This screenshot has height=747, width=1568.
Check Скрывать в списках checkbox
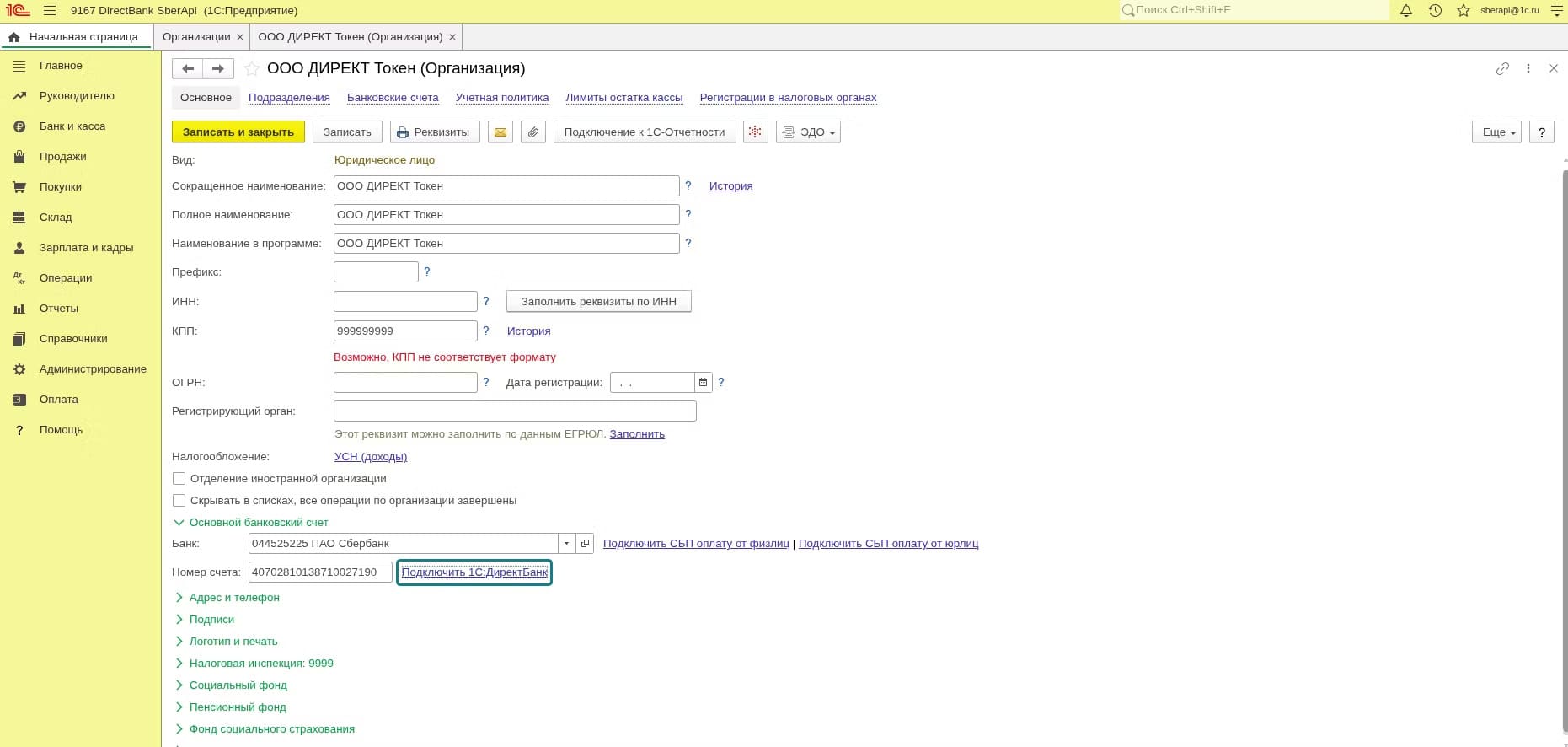coord(179,501)
